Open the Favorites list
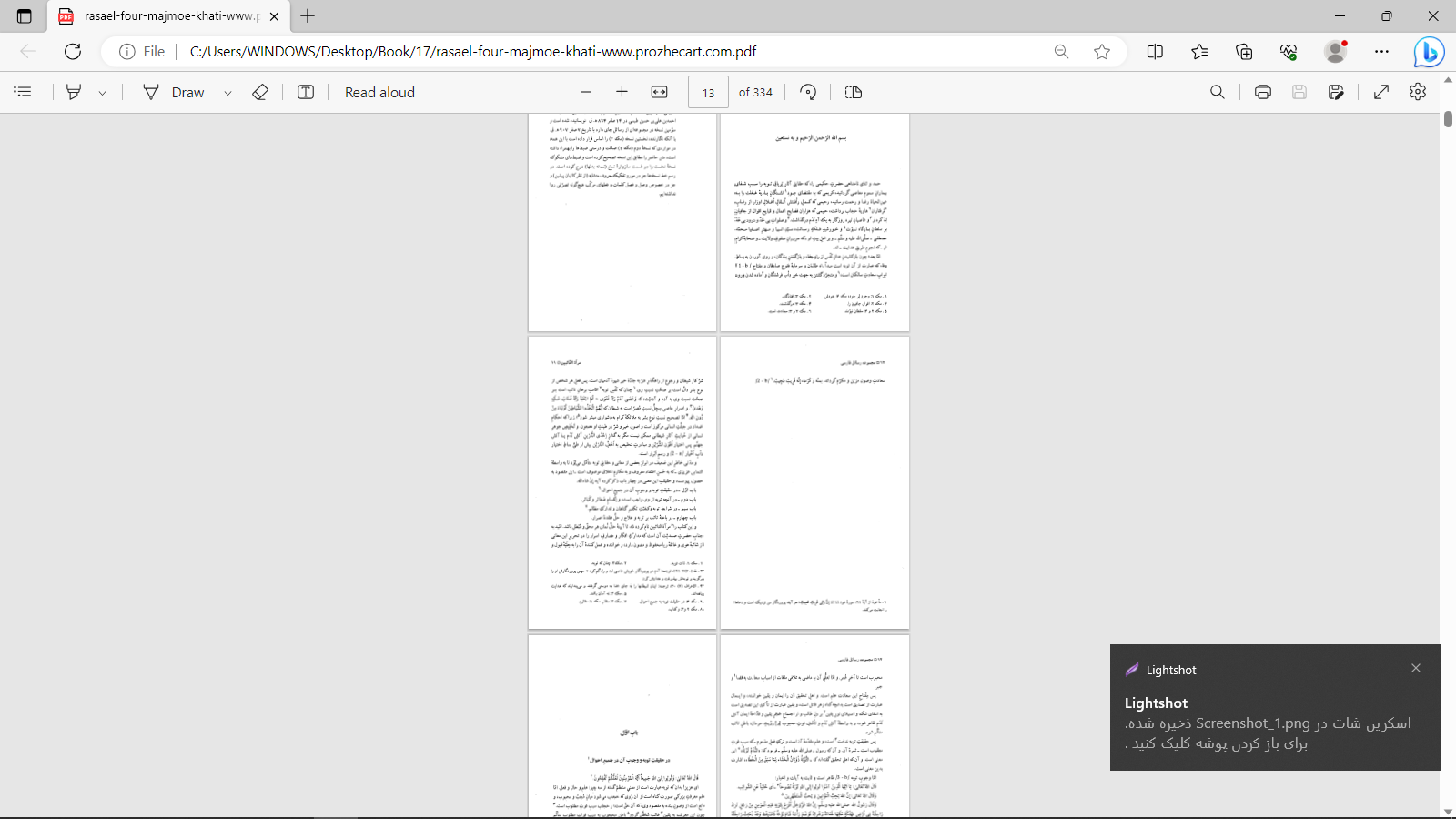Image resolution: width=1456 pixels, height=819 pixels. (x=1199, y=52)
